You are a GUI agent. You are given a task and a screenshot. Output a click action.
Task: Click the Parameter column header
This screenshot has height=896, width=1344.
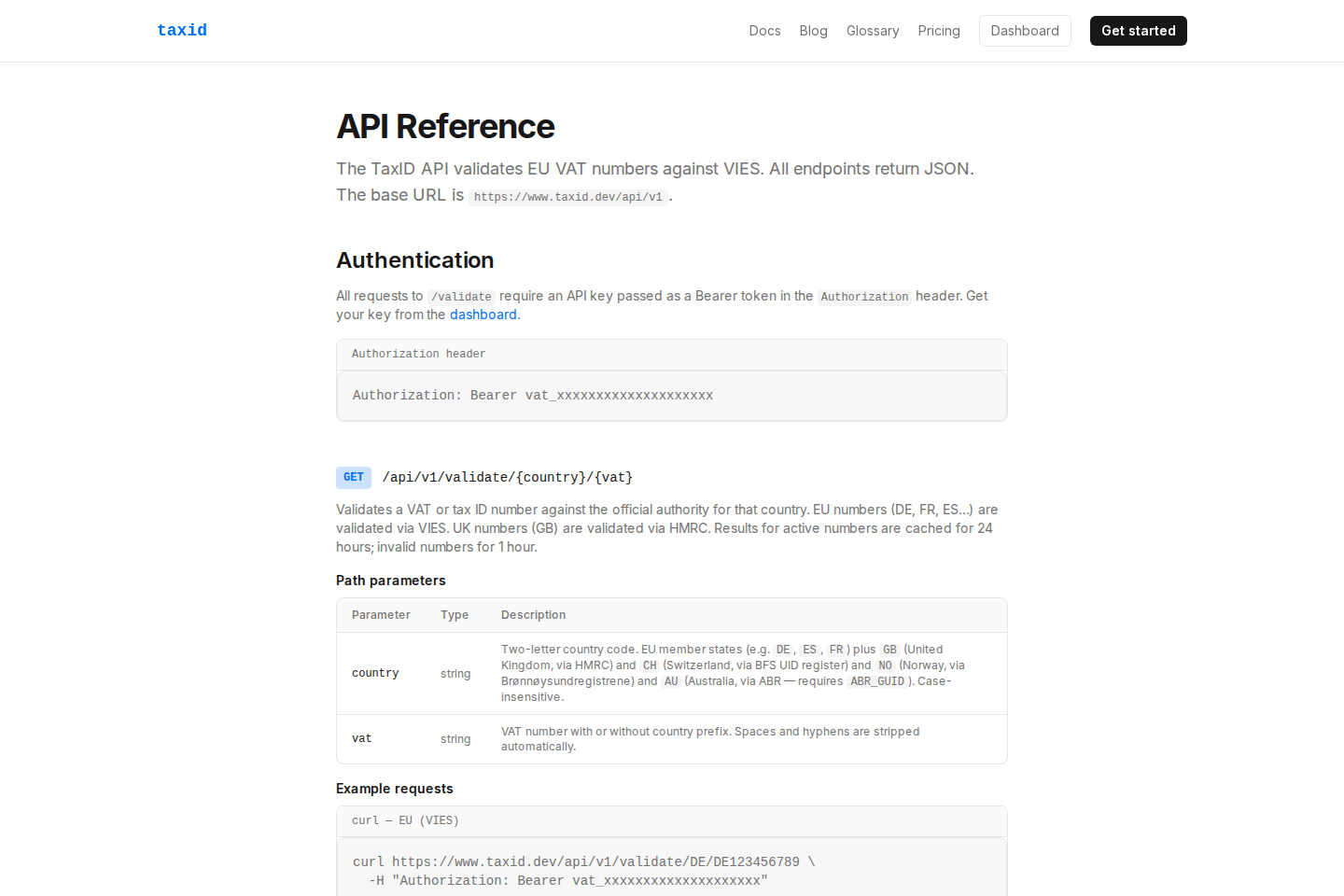[x=381, y=615]
